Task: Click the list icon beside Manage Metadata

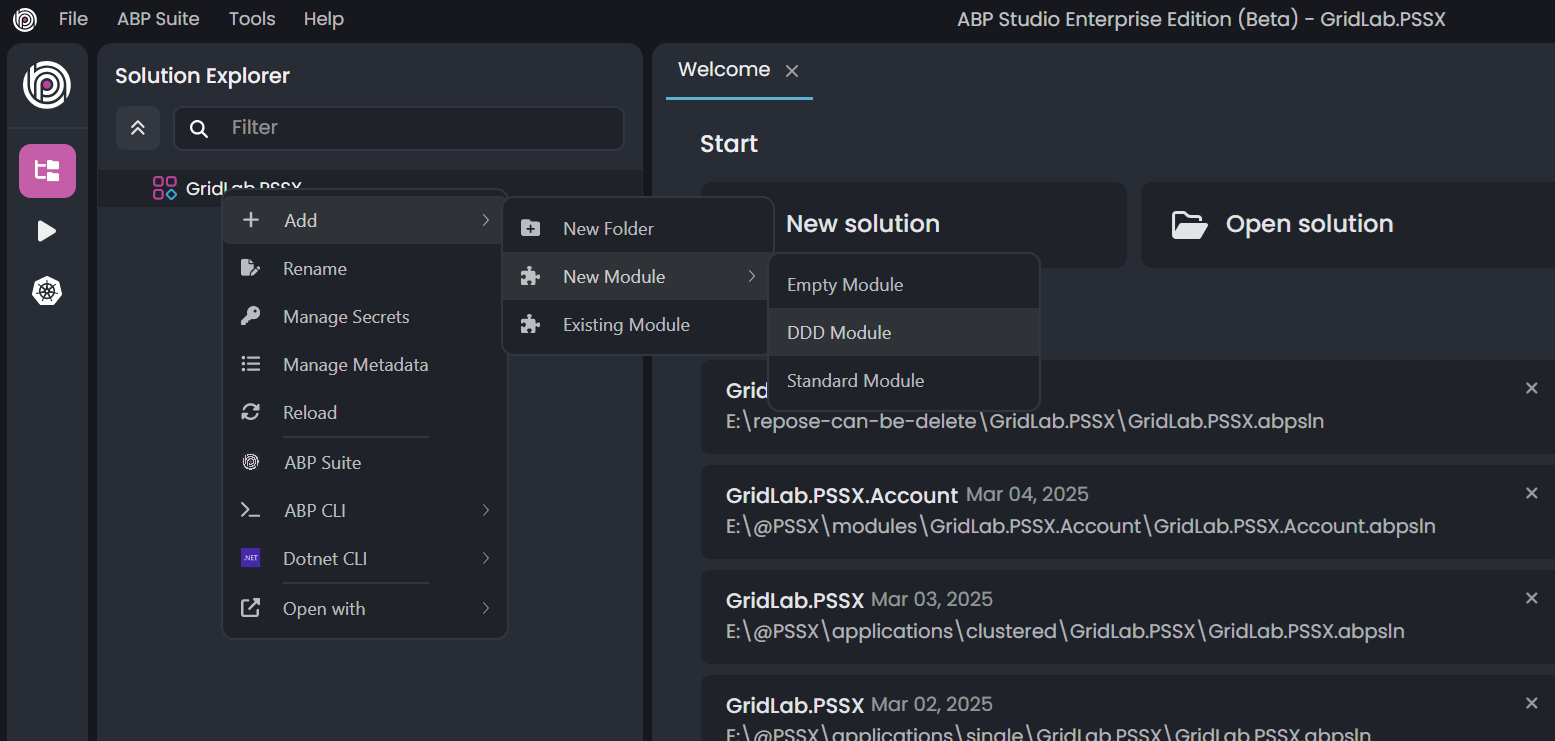Action: (x=251, y=364)
